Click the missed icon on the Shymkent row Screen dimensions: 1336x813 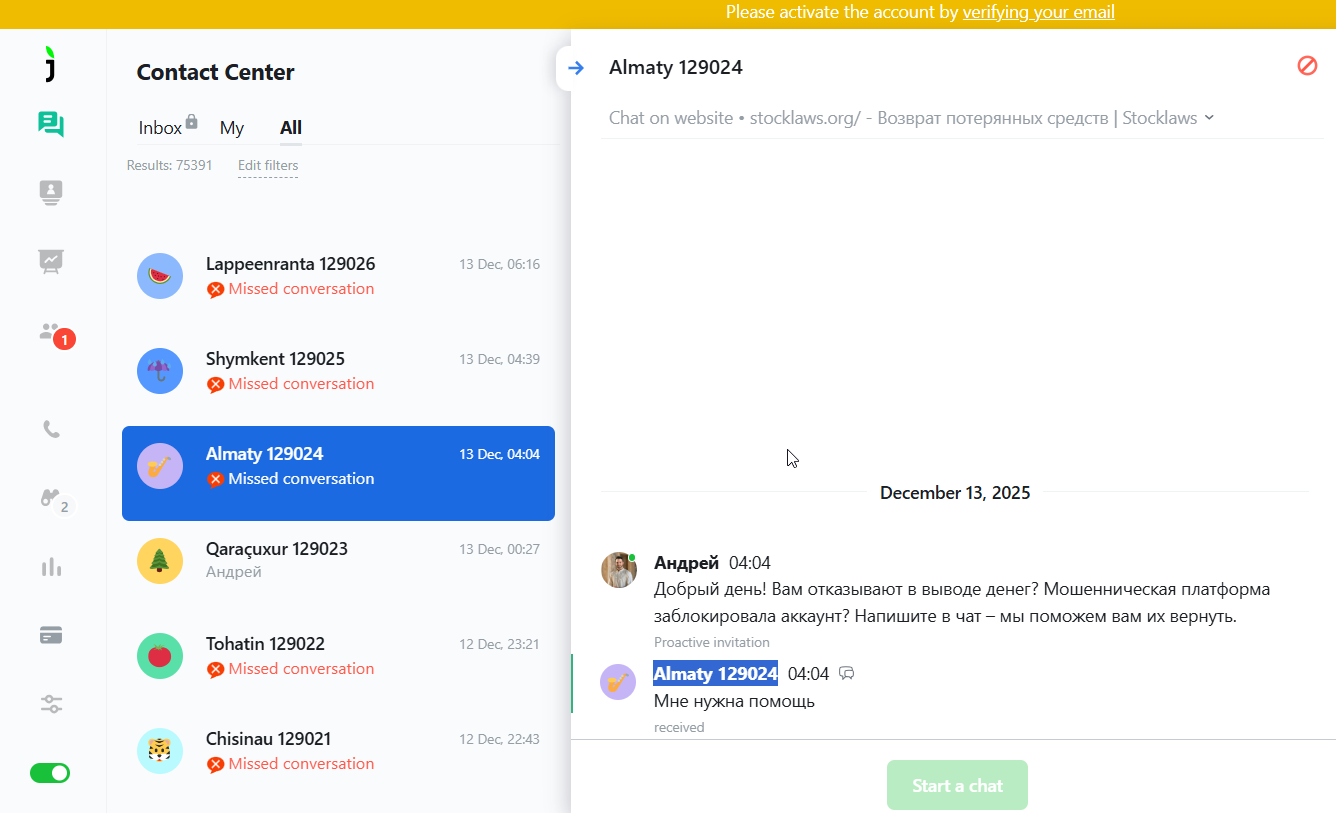tap(215, 385)
